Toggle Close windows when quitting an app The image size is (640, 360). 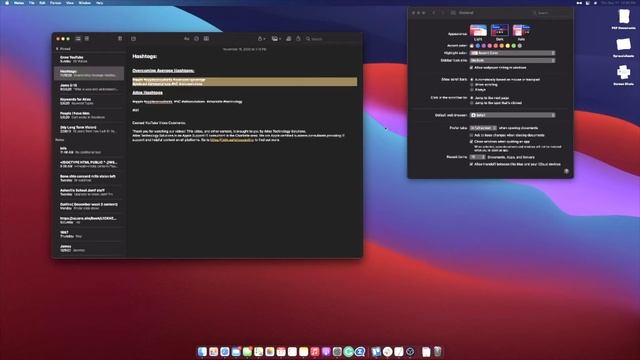471,142
